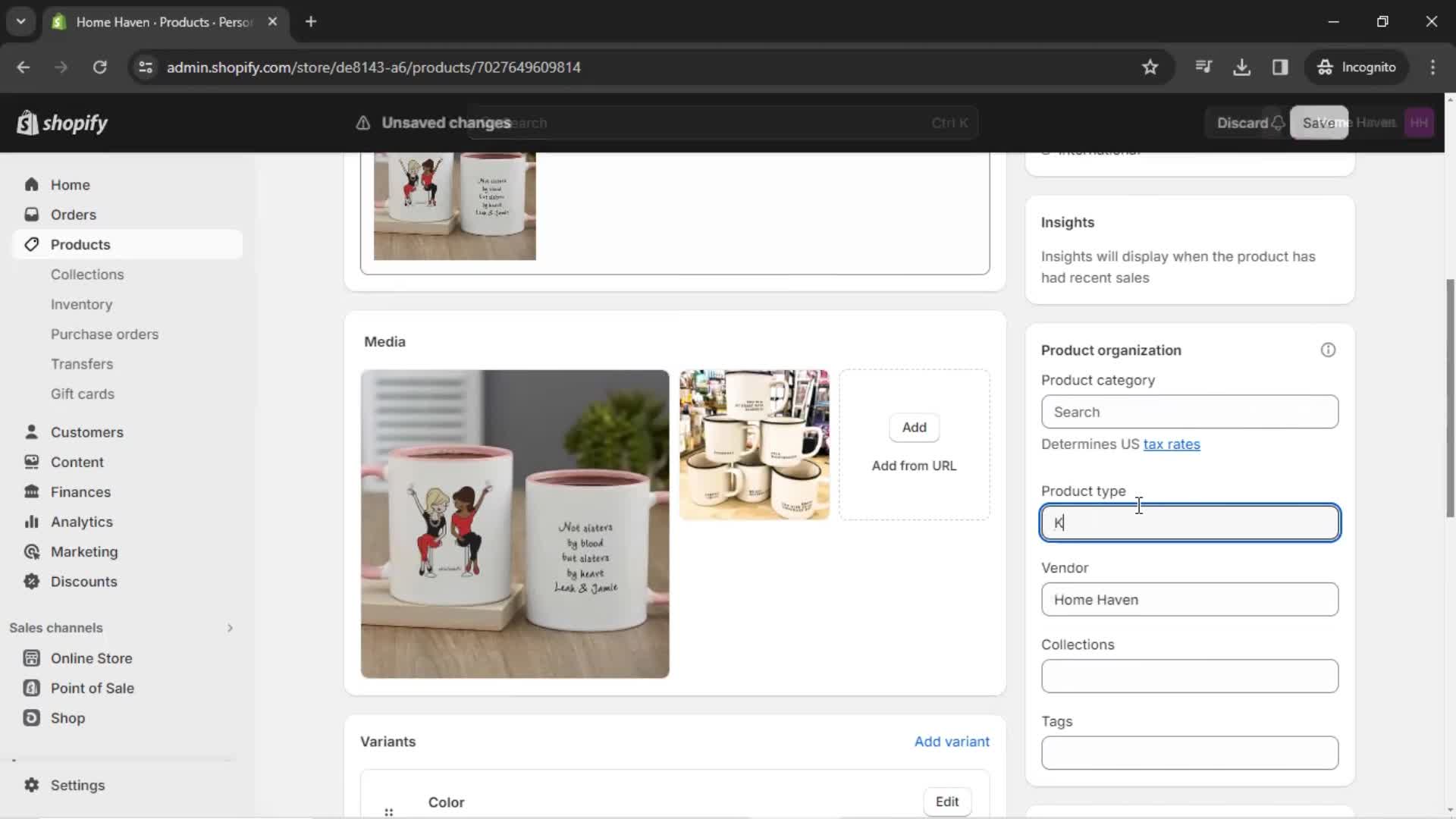Open the Discounts sidebar icon
Viewport: 1456px width, 819px height.
click(30, 581)
